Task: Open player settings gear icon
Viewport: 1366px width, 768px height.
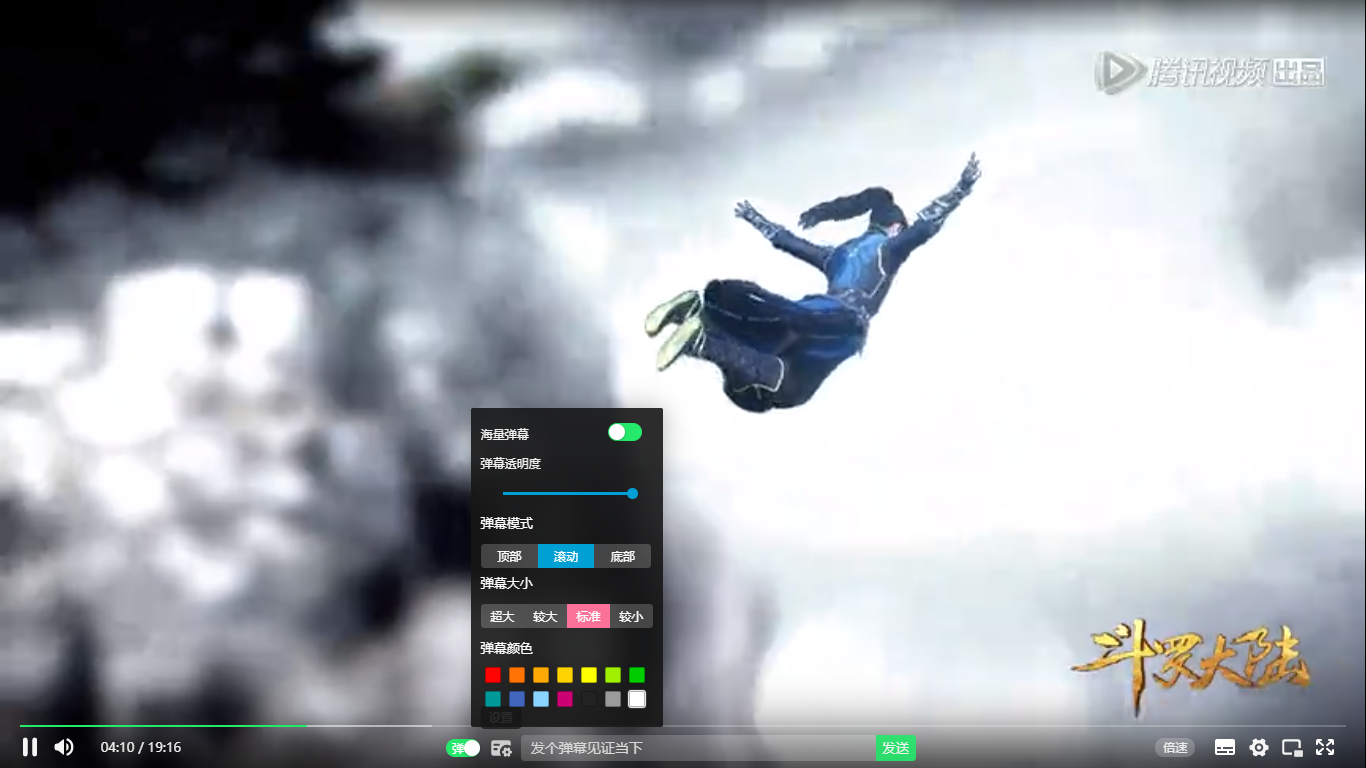Action: tap(1259, 747)
